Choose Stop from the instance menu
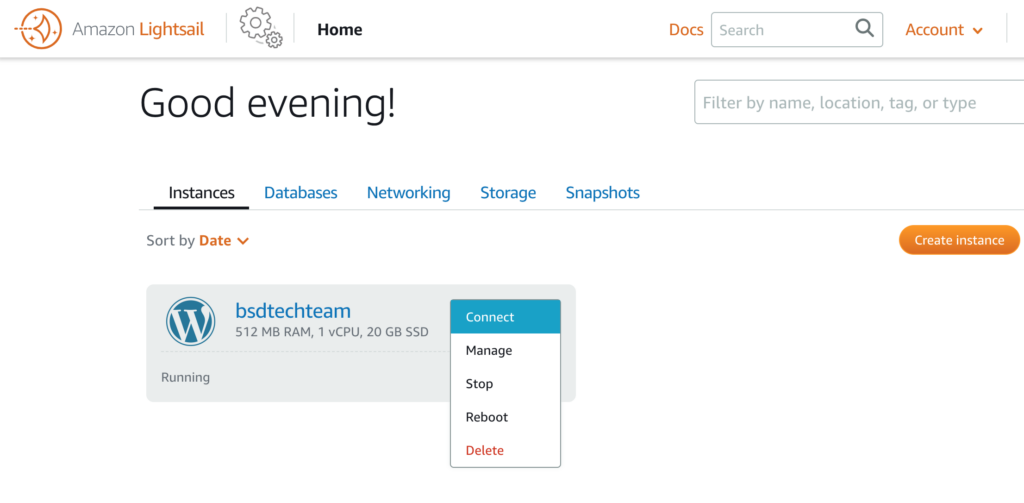This screenshot has height=503, width=1024. [x=505, y=383]
